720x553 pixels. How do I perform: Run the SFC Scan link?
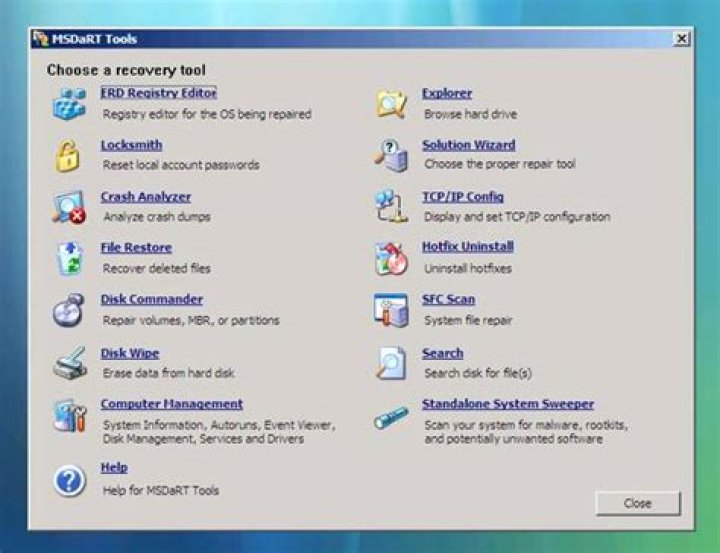coord(448,299)
